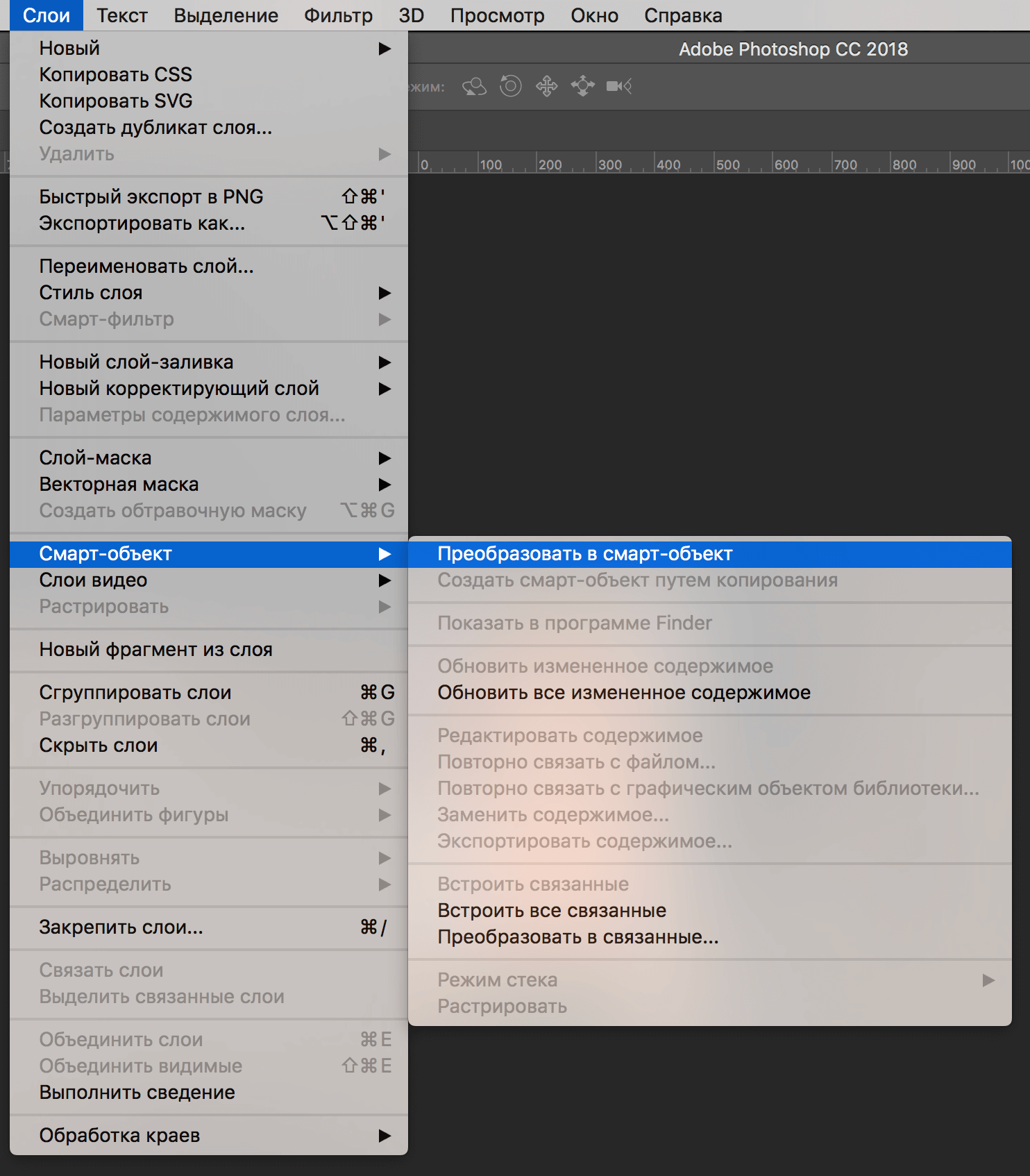Screen dimensions: 1030x1176
Task: Open the Окно menu
Action: 595,15
